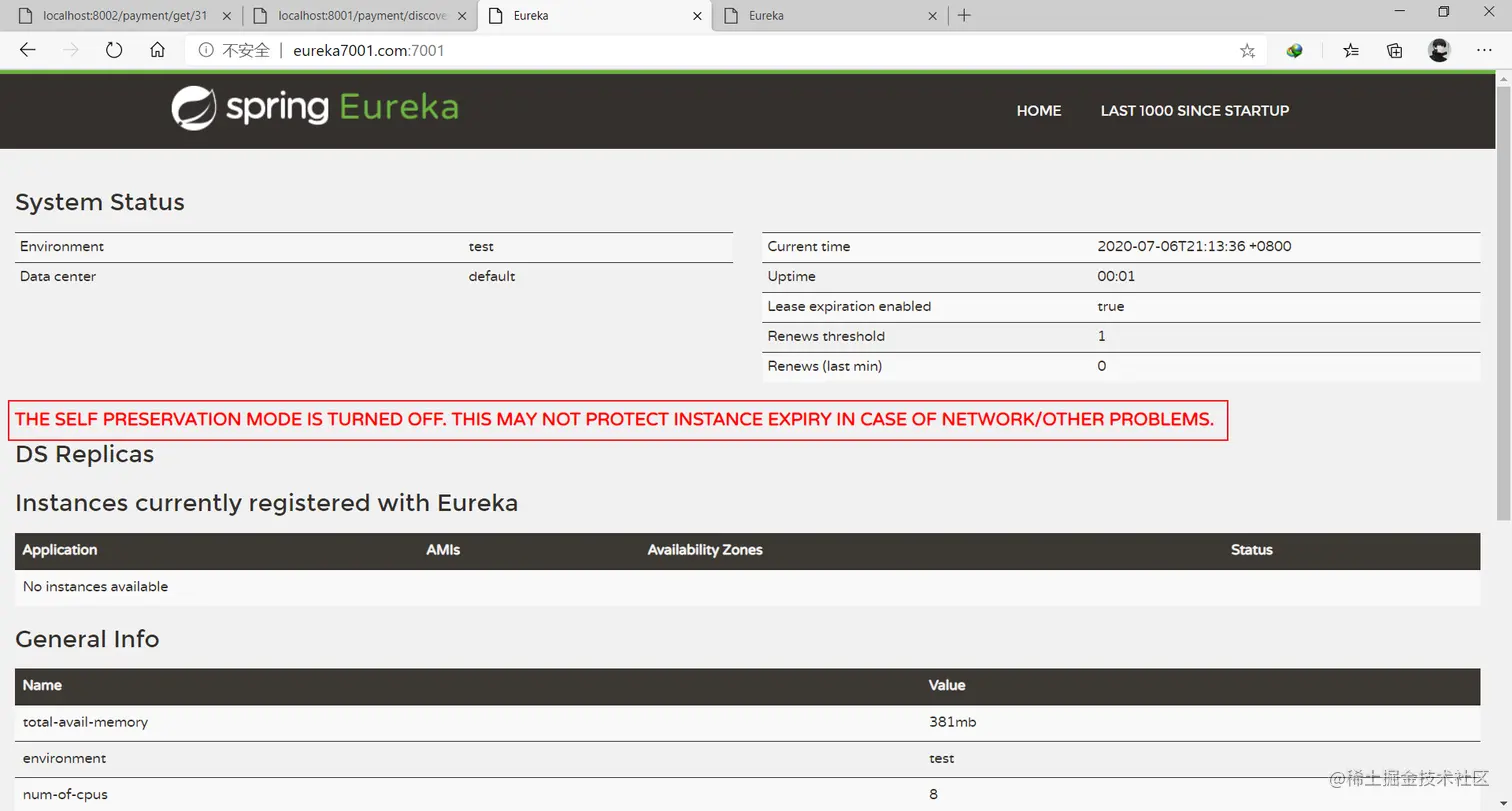This screenshot has height=811, width=1512.
Task: Click the Name column header in General Info
Action: click(42, 686)
